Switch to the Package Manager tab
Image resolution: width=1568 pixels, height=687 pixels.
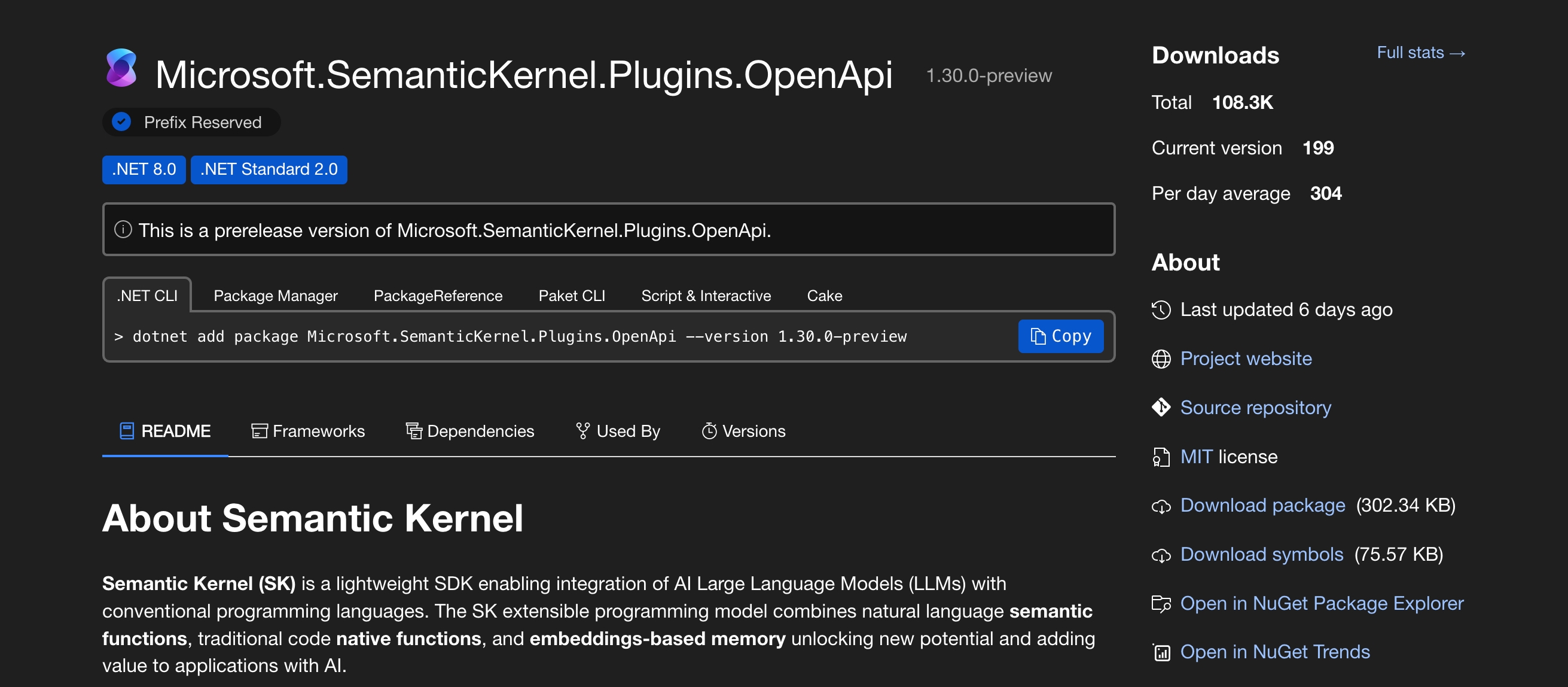pos(275,296)
